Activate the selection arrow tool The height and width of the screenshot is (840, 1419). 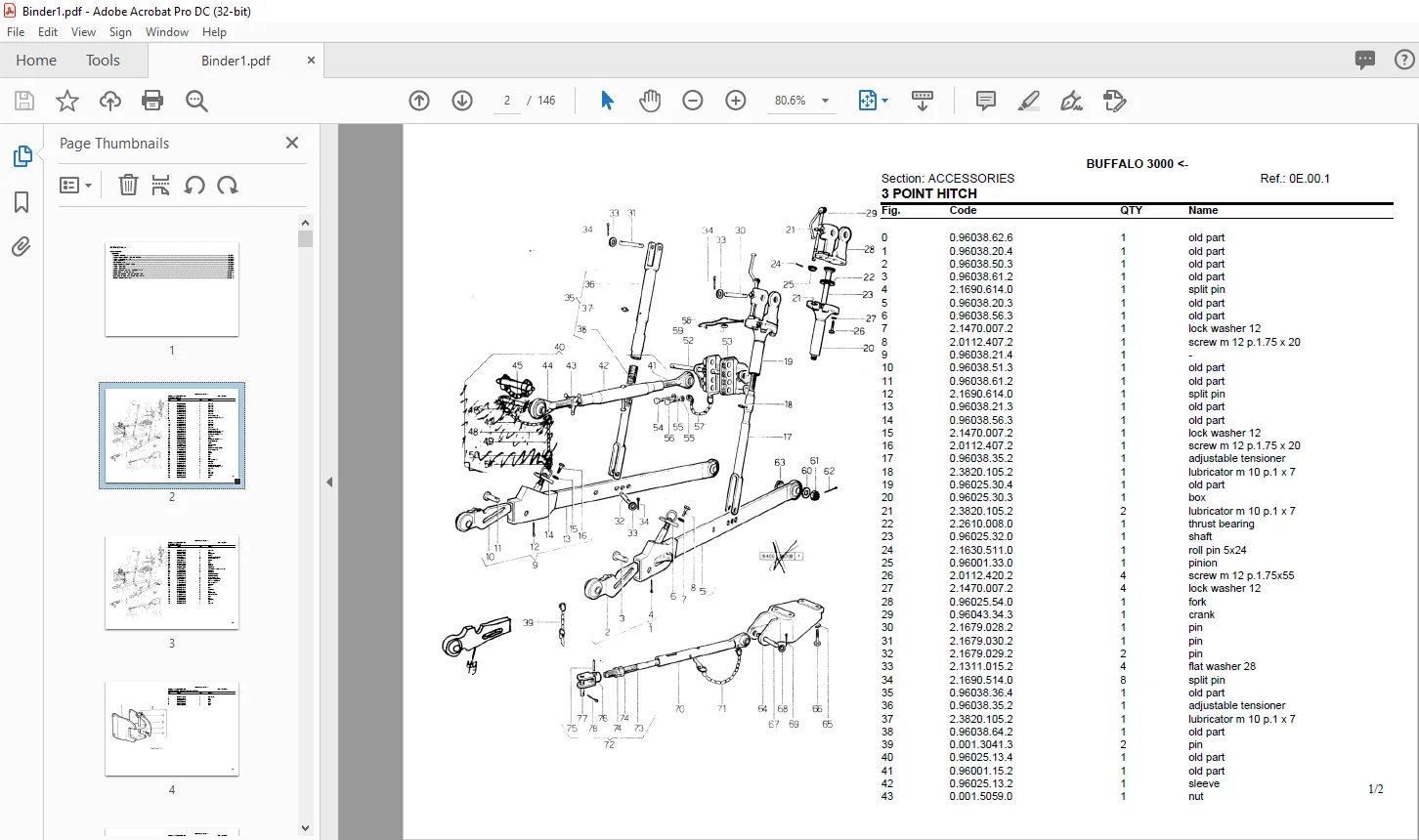coord(607,101)
